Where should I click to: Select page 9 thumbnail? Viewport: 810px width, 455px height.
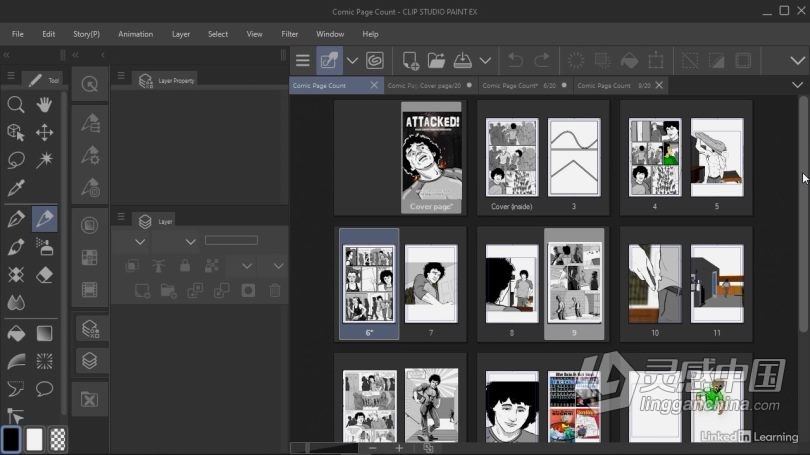pyautogui.click(x=574, y=284)
